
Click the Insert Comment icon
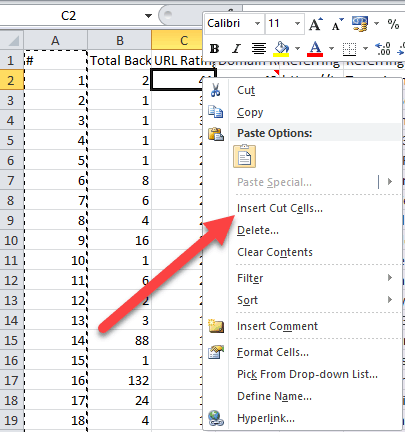[216, 326]
